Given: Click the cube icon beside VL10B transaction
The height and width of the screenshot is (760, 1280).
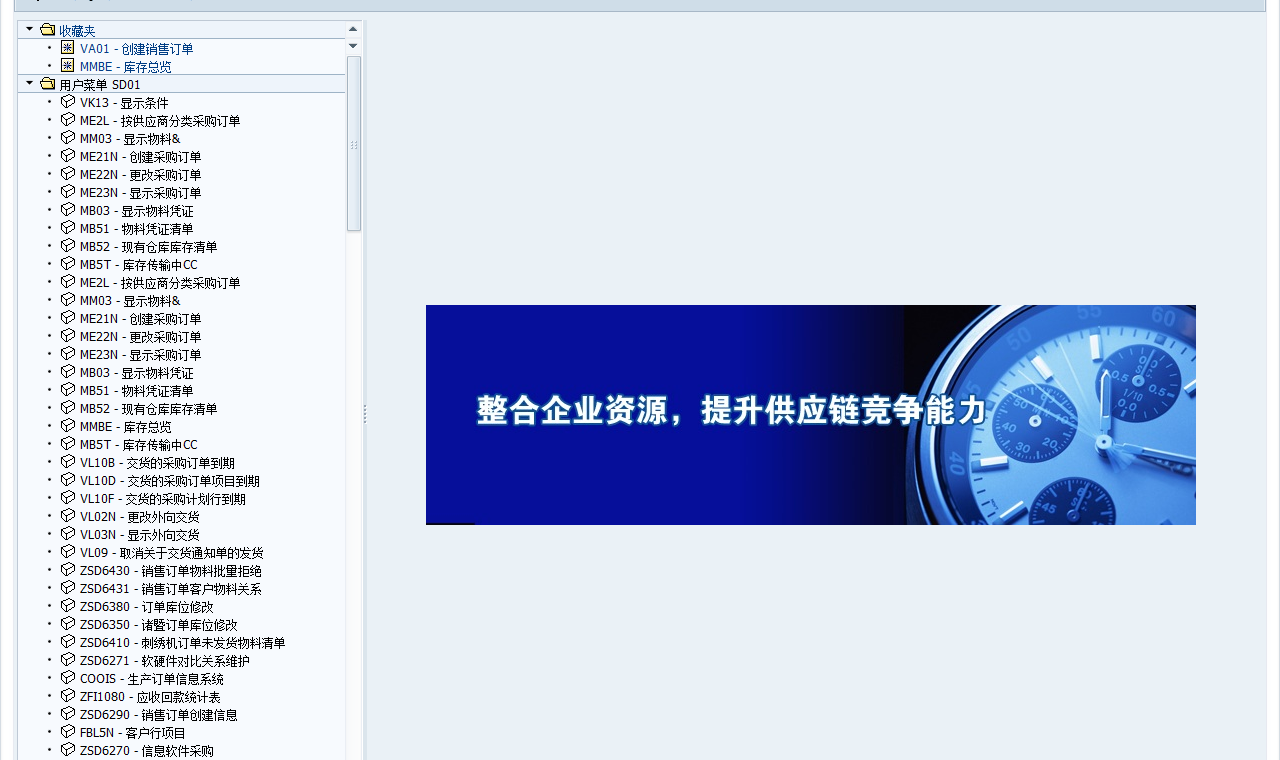Looking at the screenshot, I should [x=67, y=462].
